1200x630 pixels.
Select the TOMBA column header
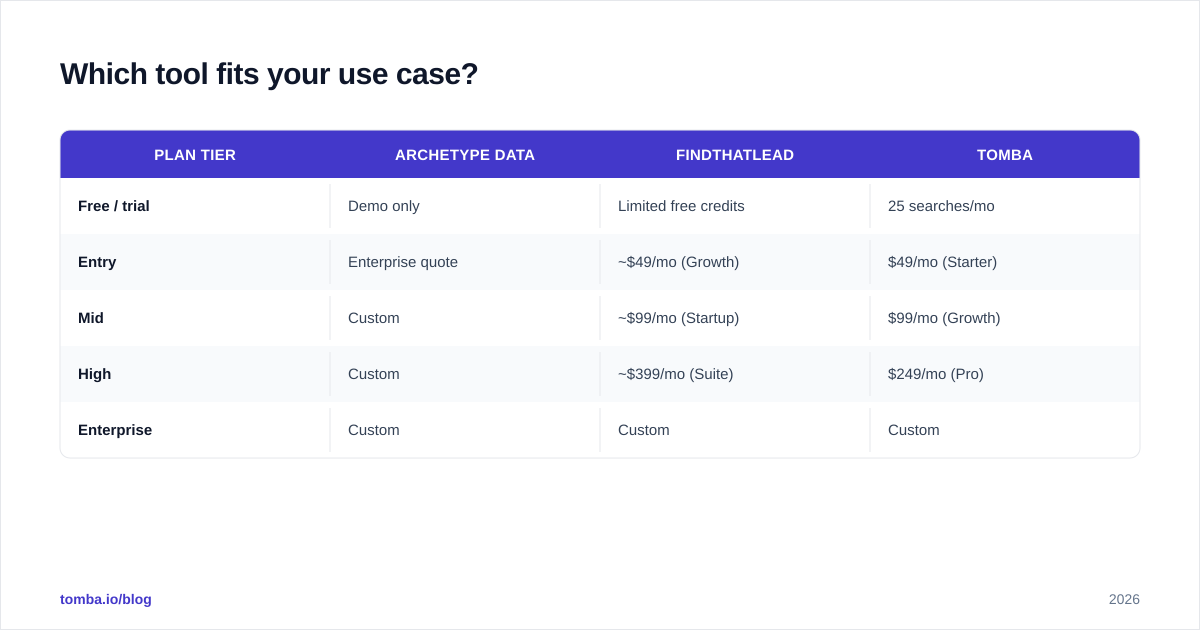(x=1005, y=155)
